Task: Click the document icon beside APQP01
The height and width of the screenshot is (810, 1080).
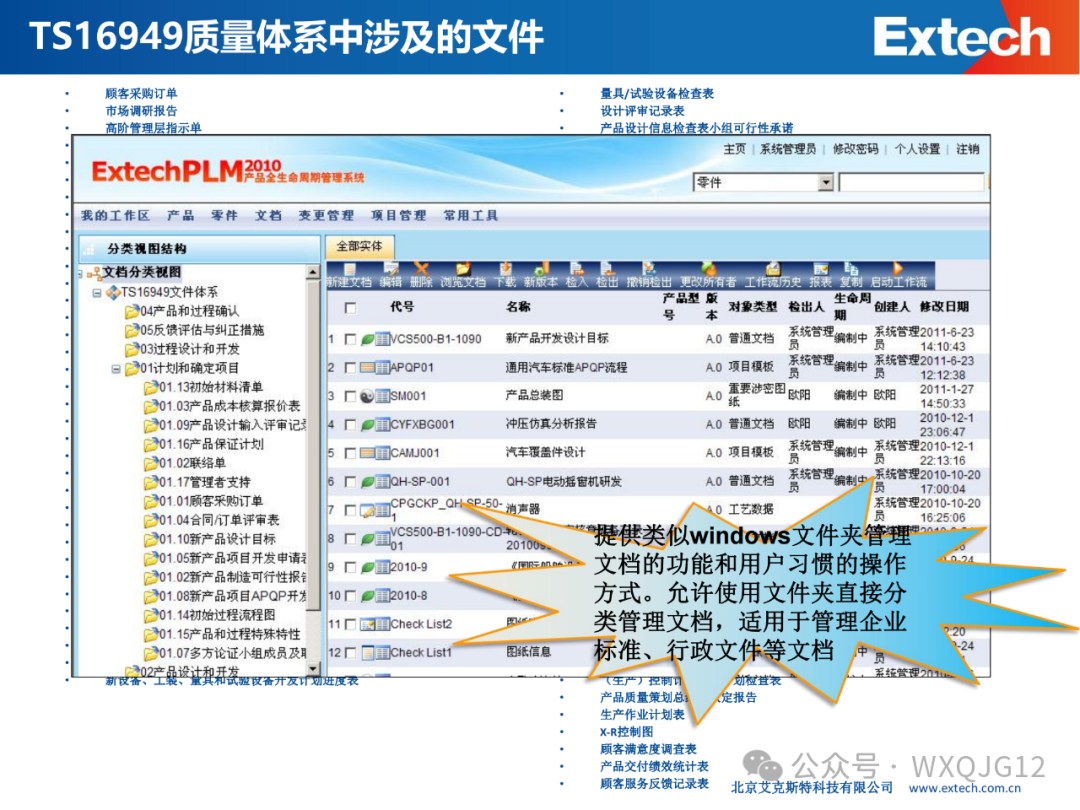Action: (x=368, y=368)
